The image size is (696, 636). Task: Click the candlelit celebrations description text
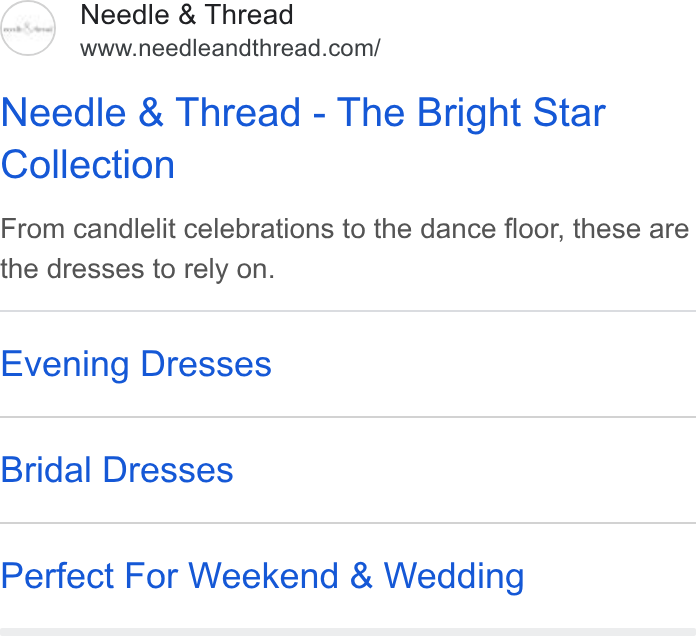click(x=344, y=249)
